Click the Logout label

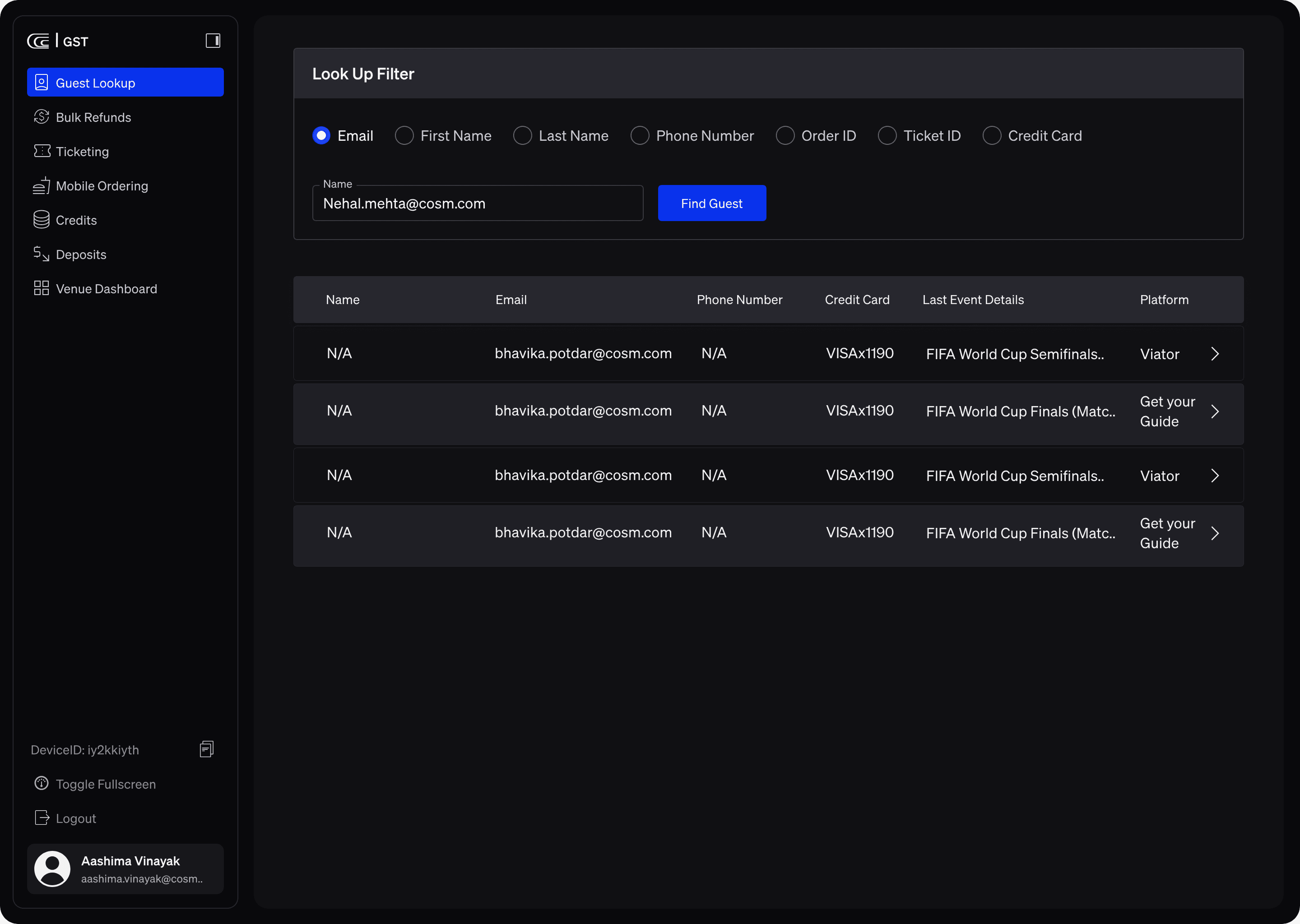point(76,818)
